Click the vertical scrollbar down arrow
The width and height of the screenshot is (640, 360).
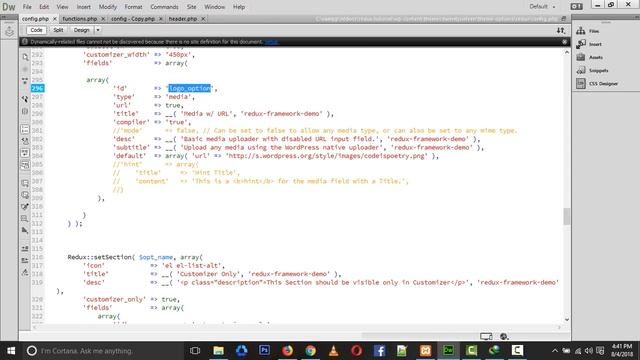tap(567, 320)
